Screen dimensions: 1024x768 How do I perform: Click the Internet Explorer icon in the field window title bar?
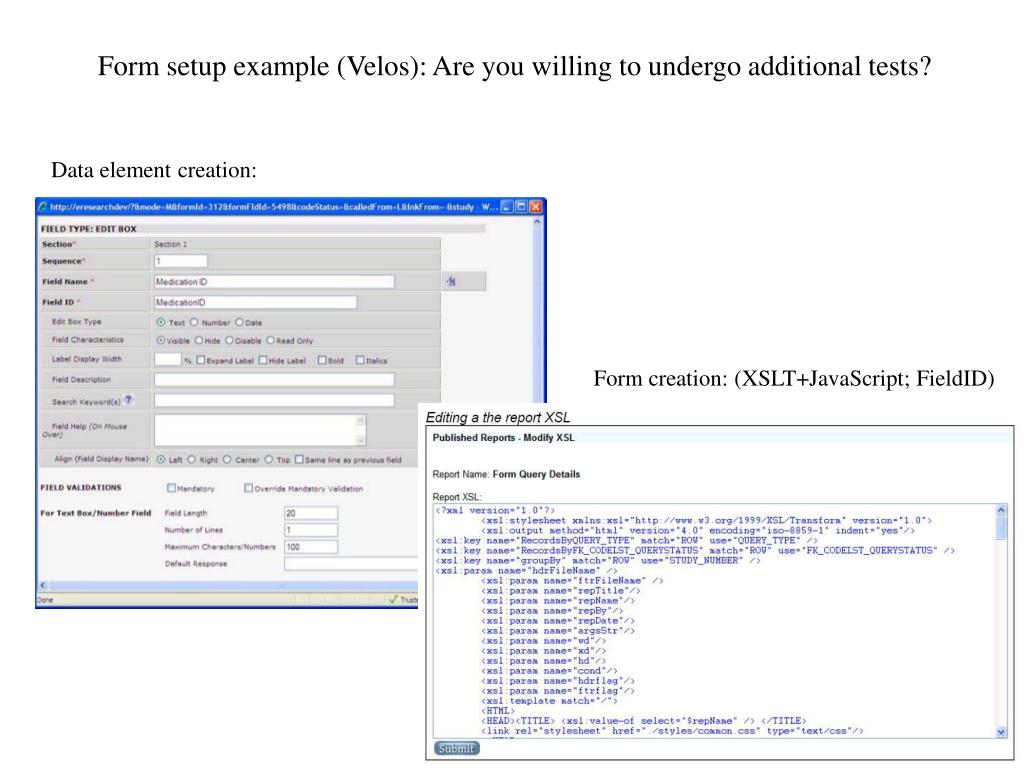click(43, 206)
